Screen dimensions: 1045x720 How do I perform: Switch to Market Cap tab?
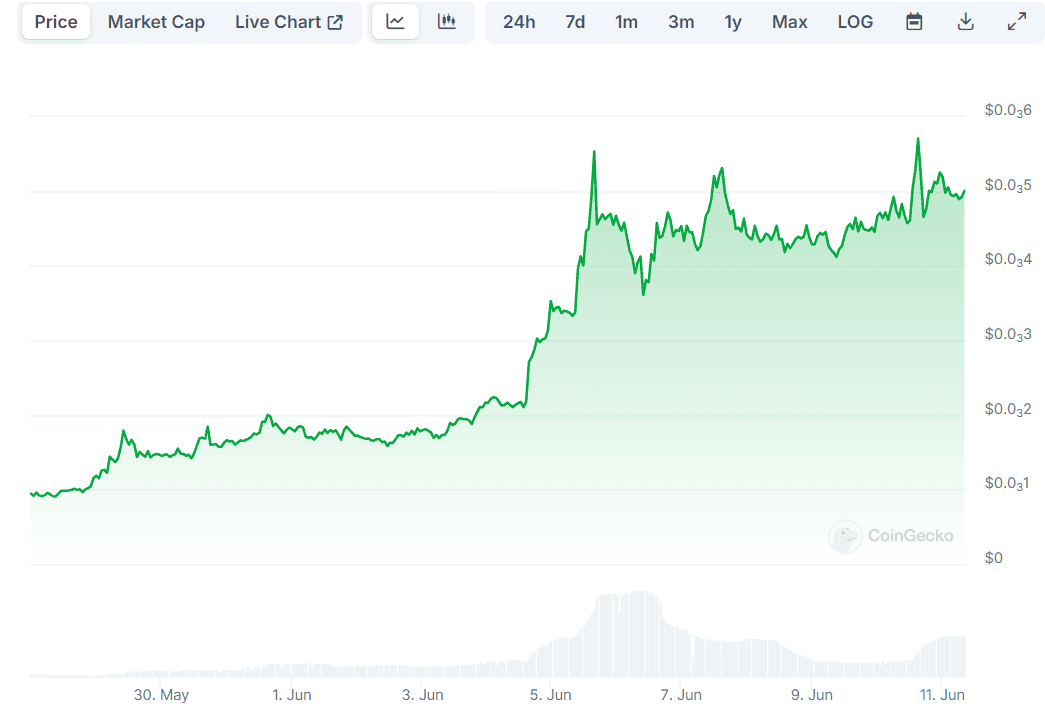click(156, 22)
